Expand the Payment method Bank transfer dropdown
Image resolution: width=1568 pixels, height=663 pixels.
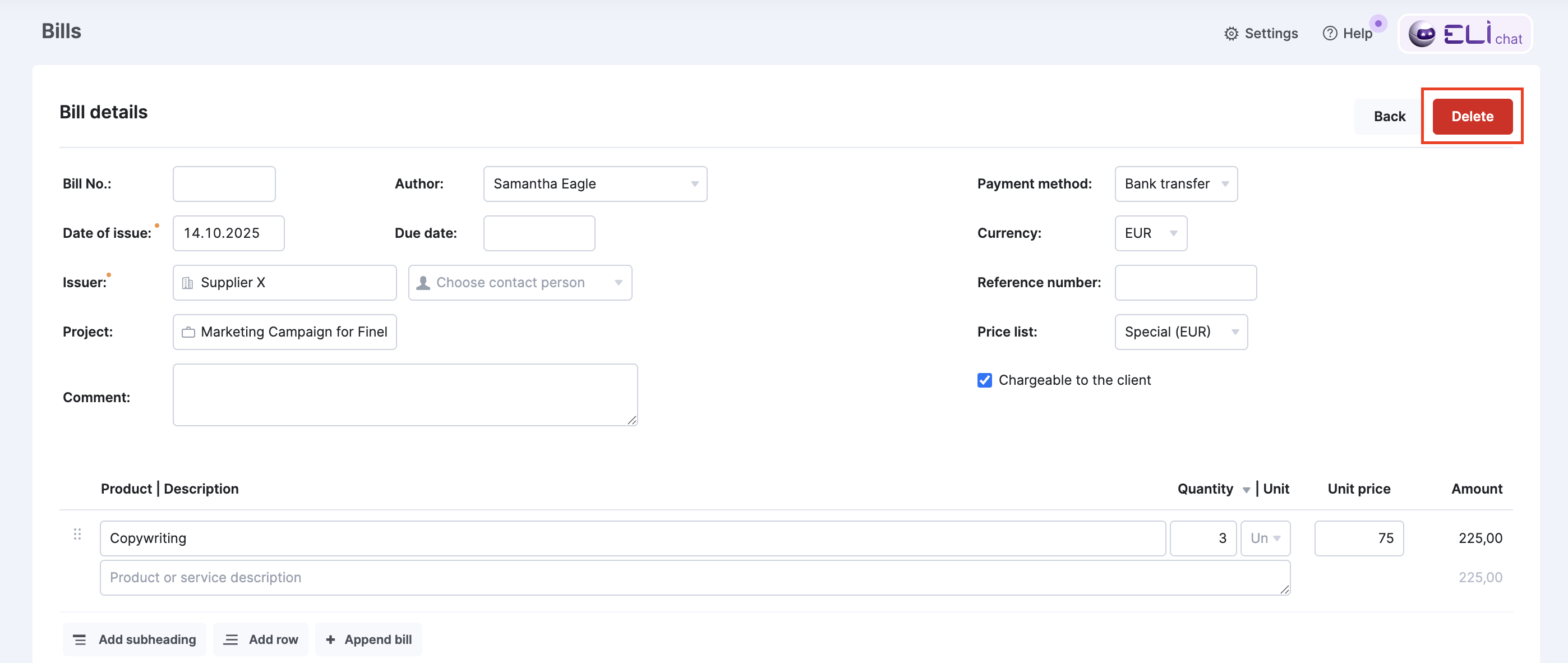pyautogui.click(x=1175, y=184)
